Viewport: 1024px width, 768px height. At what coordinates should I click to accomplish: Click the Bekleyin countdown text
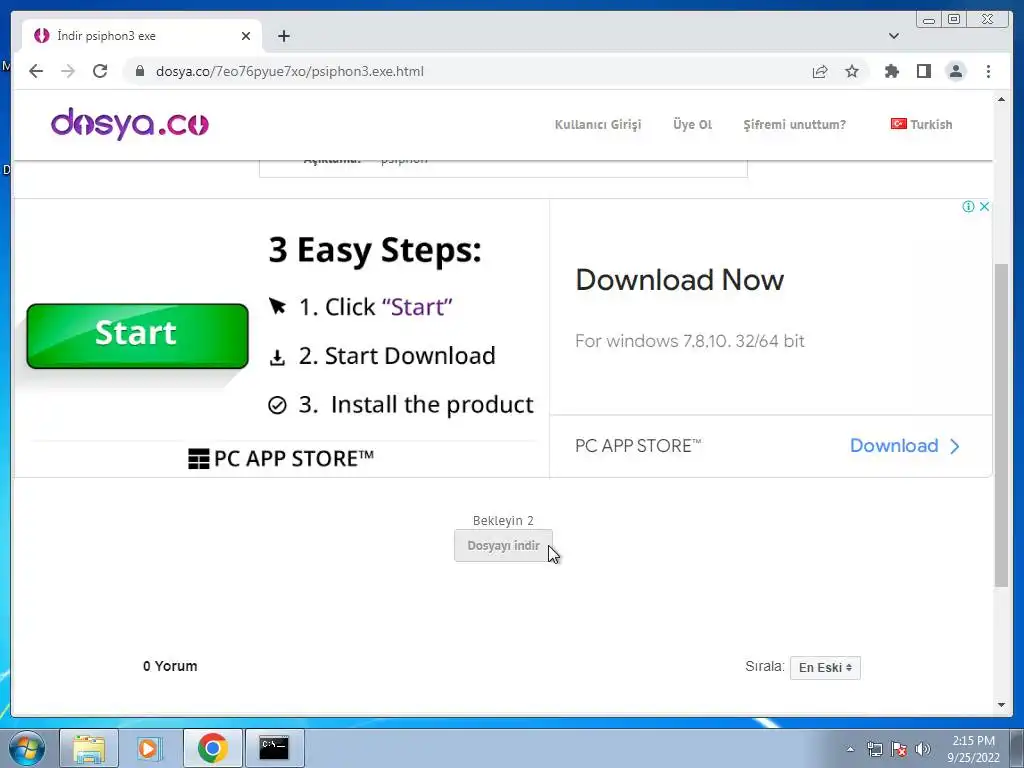click(503, 520)
